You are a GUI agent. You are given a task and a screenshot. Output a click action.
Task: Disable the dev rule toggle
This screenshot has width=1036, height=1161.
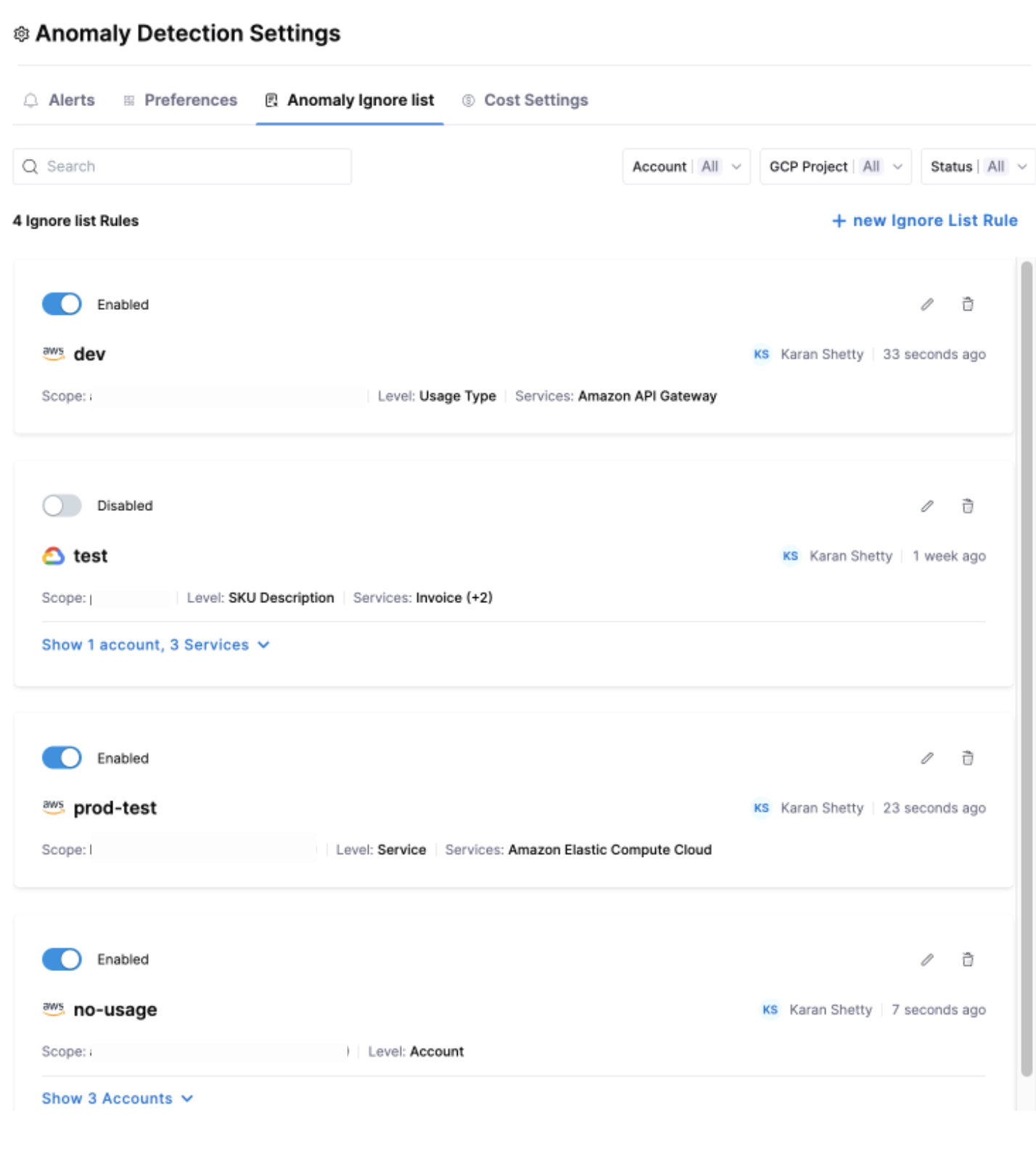click(x=62, y=305)
